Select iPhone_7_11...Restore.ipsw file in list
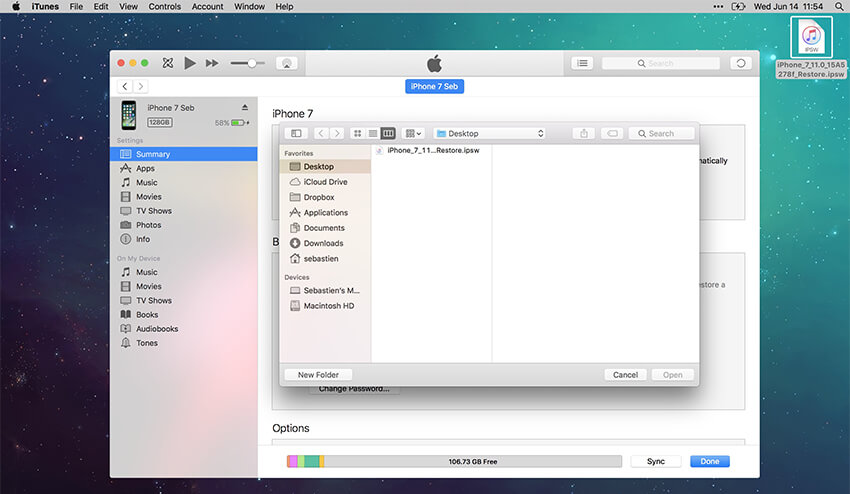 coord(432,150)
